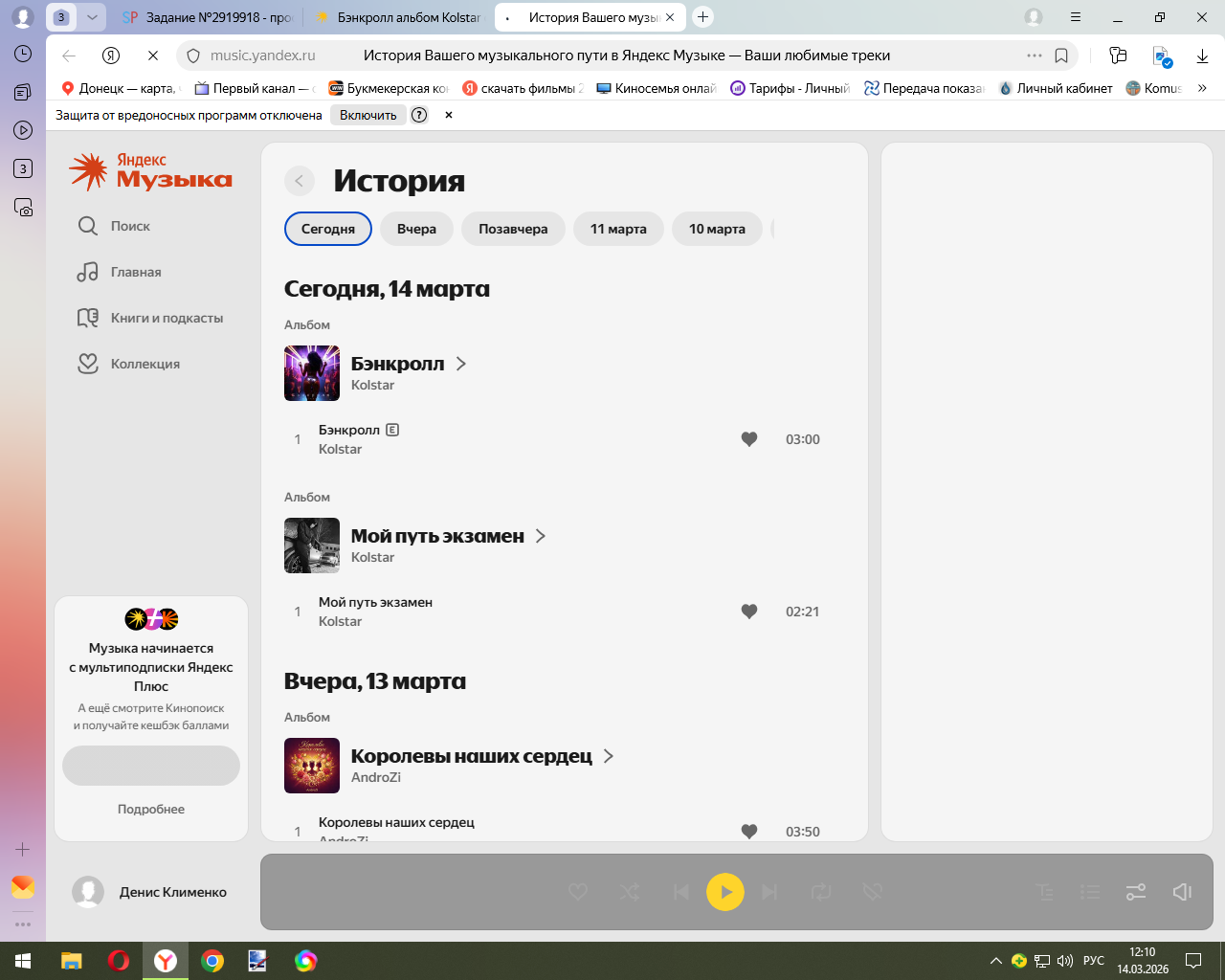Open browser downloads arrow icon

coord(1202,56)
